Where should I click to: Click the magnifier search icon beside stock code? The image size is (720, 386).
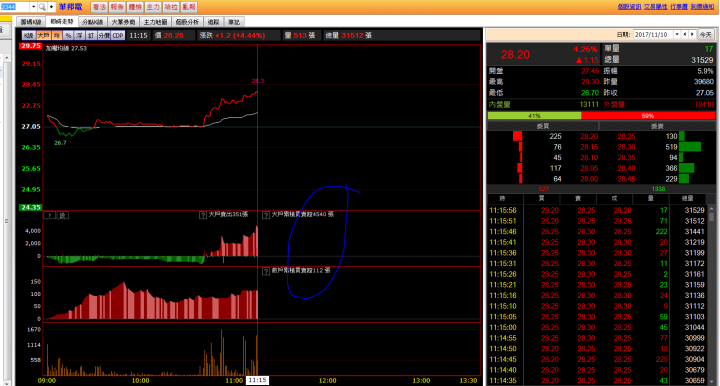42,7
